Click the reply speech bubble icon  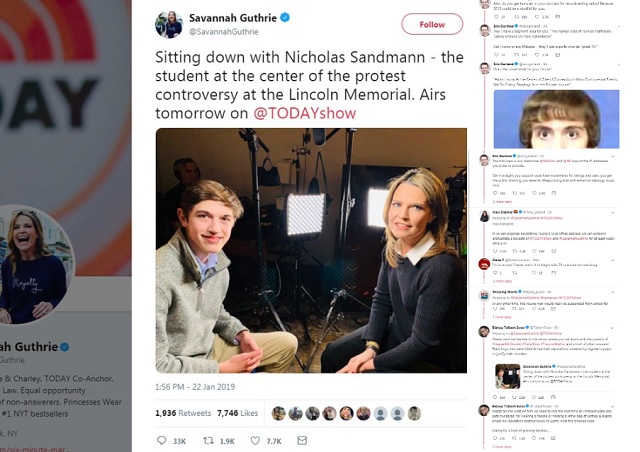165,440
